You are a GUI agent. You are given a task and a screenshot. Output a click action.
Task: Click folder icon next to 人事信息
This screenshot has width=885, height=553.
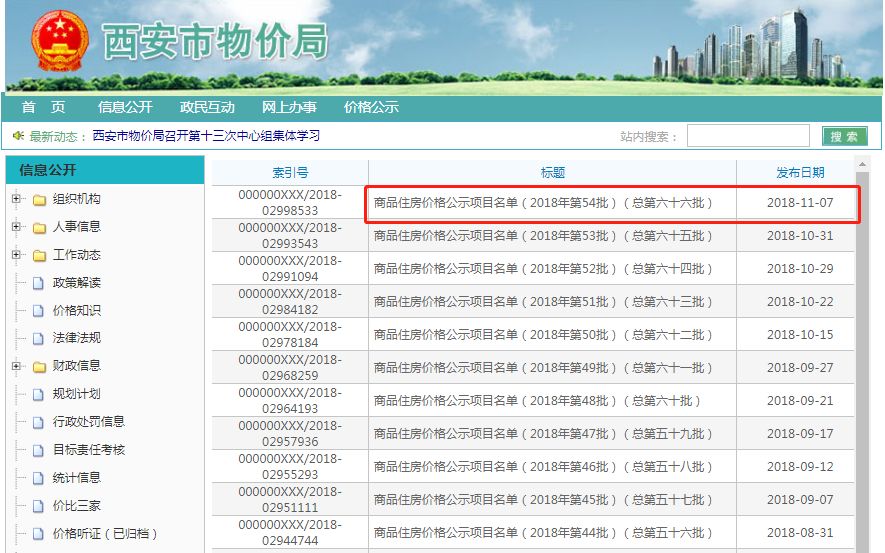click(39, 228)
